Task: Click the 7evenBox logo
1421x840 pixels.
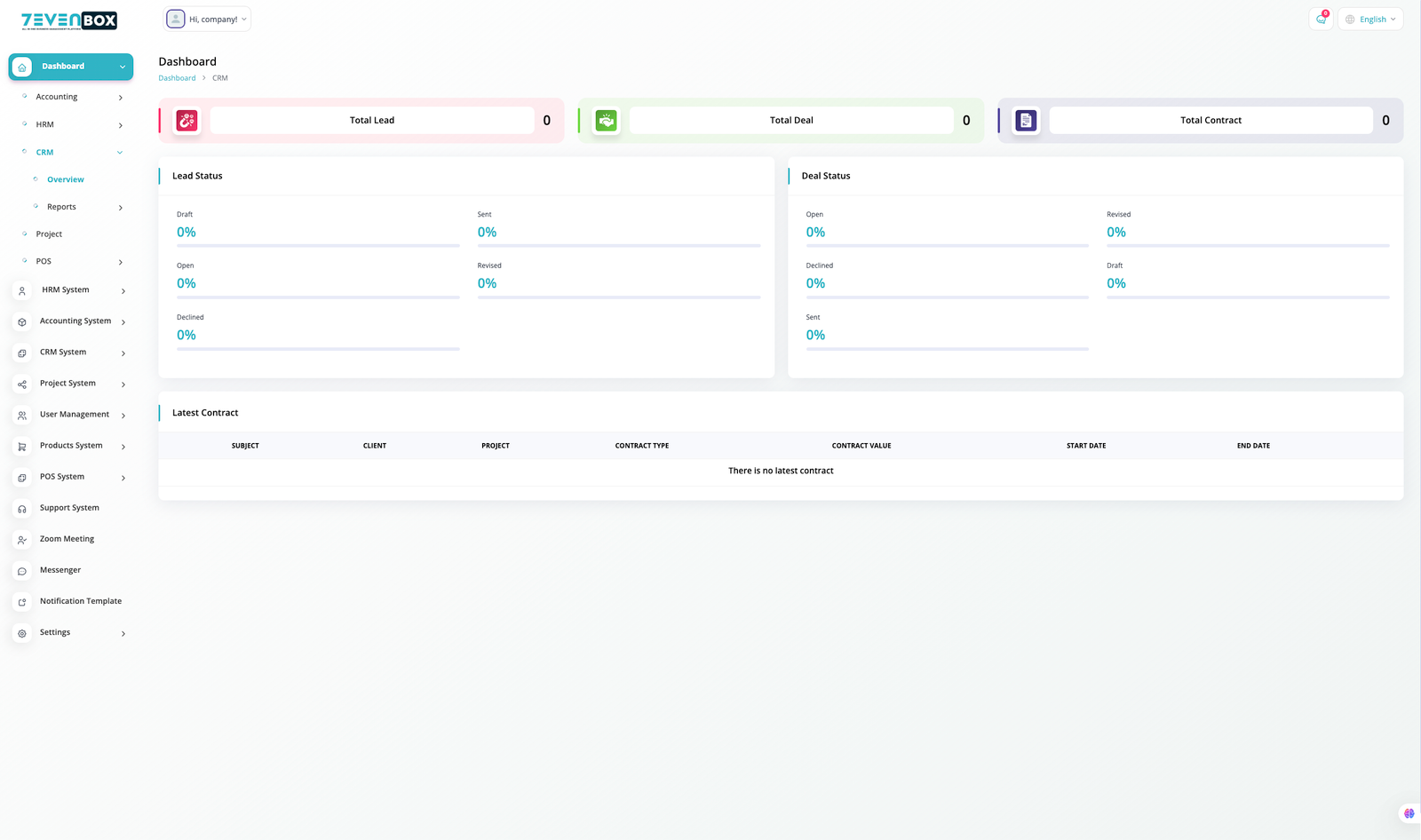Action: 69,20
